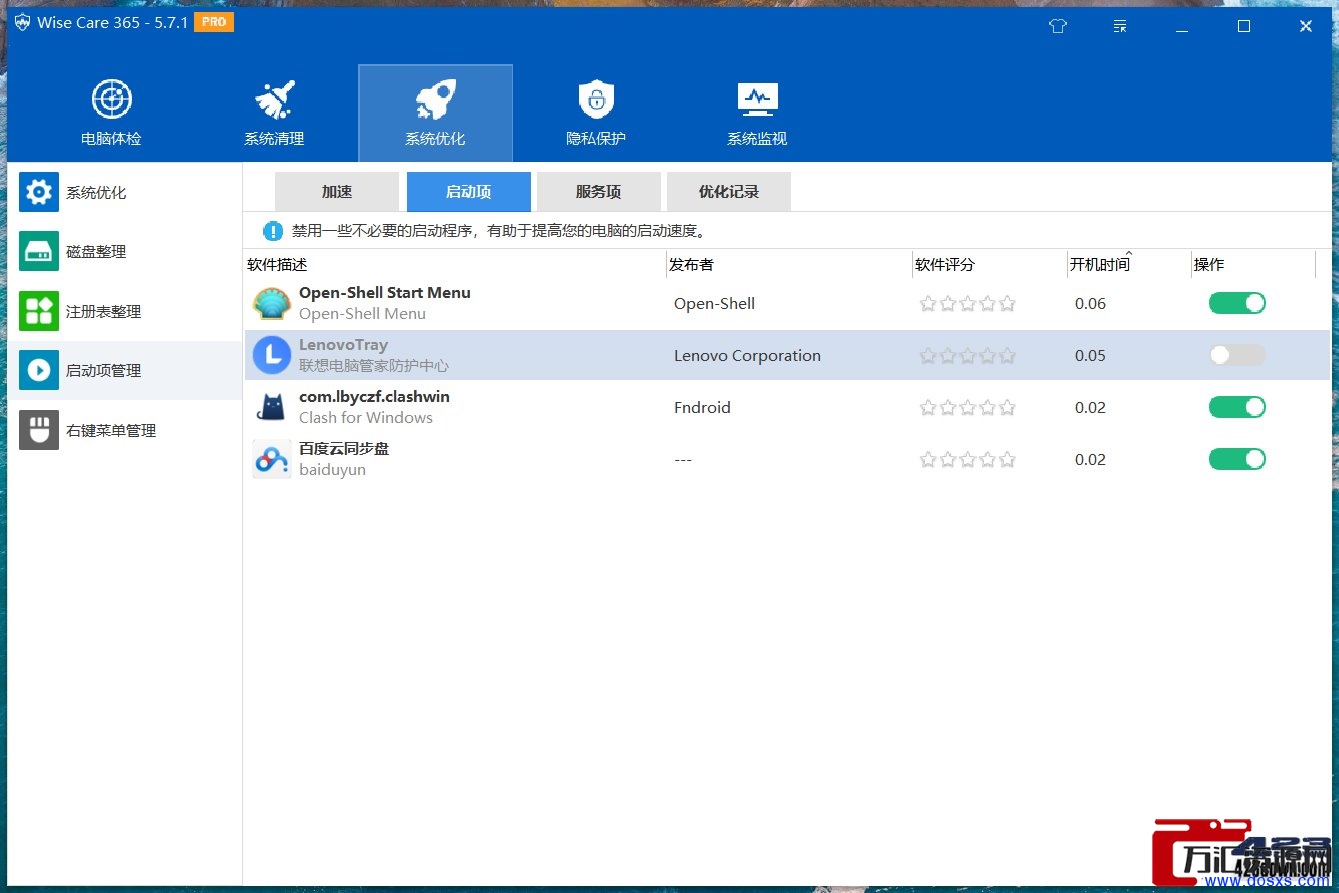Enable the LenovoTray startup toggle

[x=1237, y=355]
